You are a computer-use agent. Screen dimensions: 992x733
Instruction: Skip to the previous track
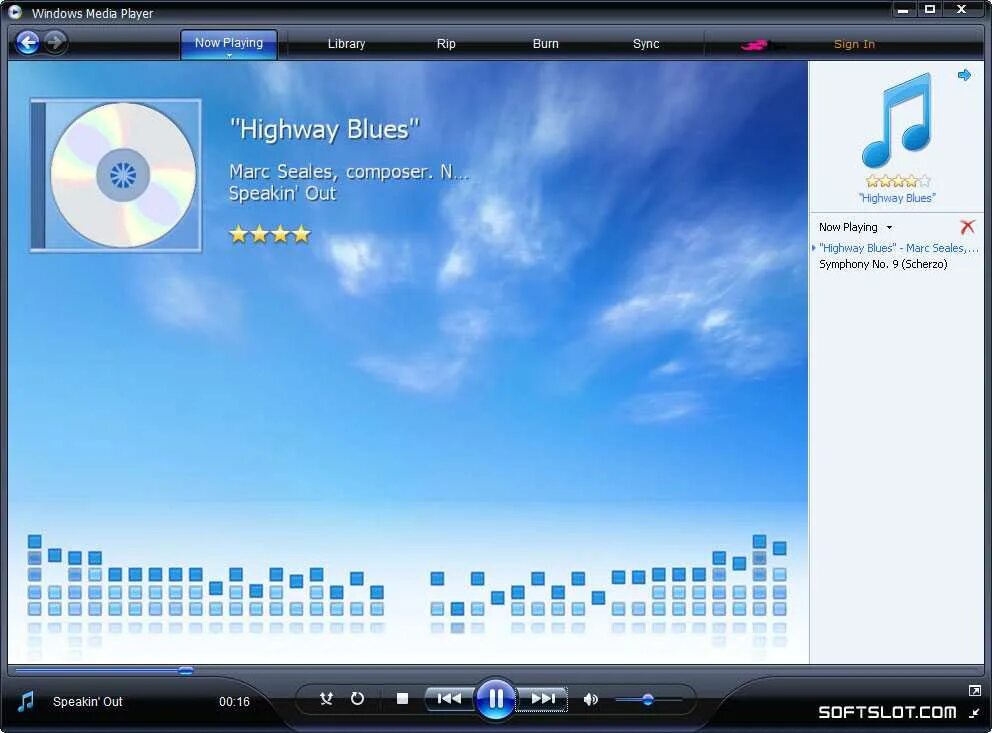tap(449, 699)
